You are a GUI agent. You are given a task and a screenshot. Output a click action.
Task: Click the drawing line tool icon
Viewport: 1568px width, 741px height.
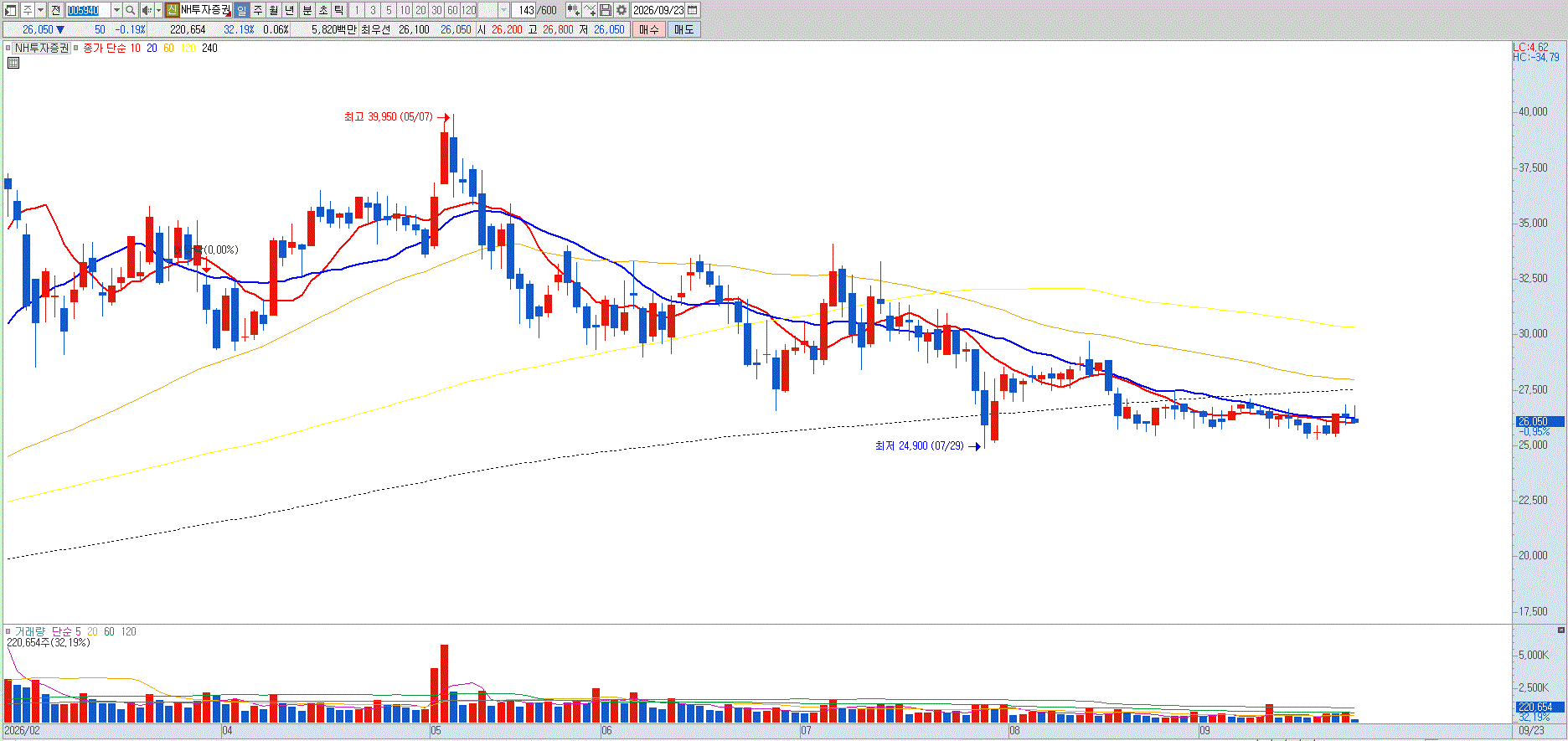click(x=590, y=10)
